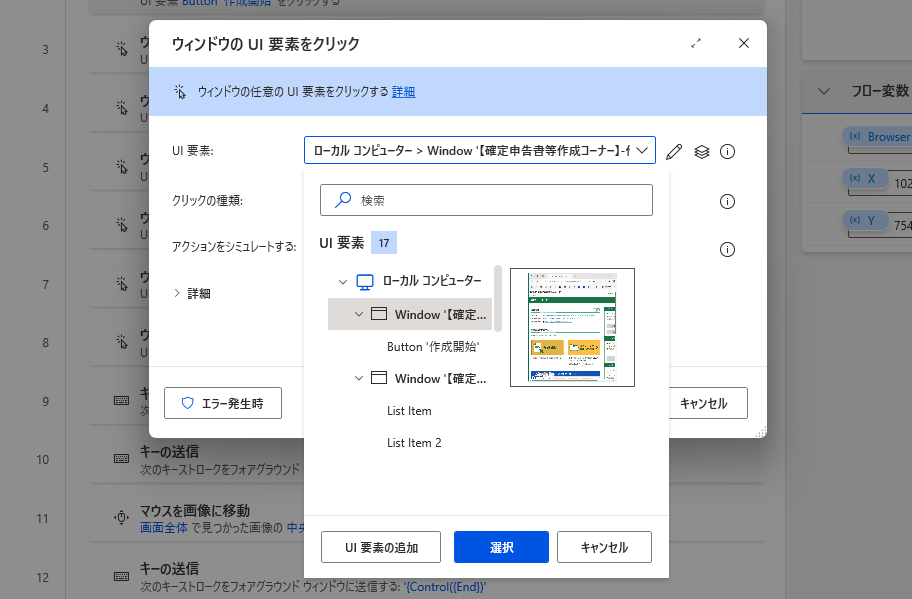Collapse the second Window '【確定... node
The image size is (912, 599).
point(359,378)
